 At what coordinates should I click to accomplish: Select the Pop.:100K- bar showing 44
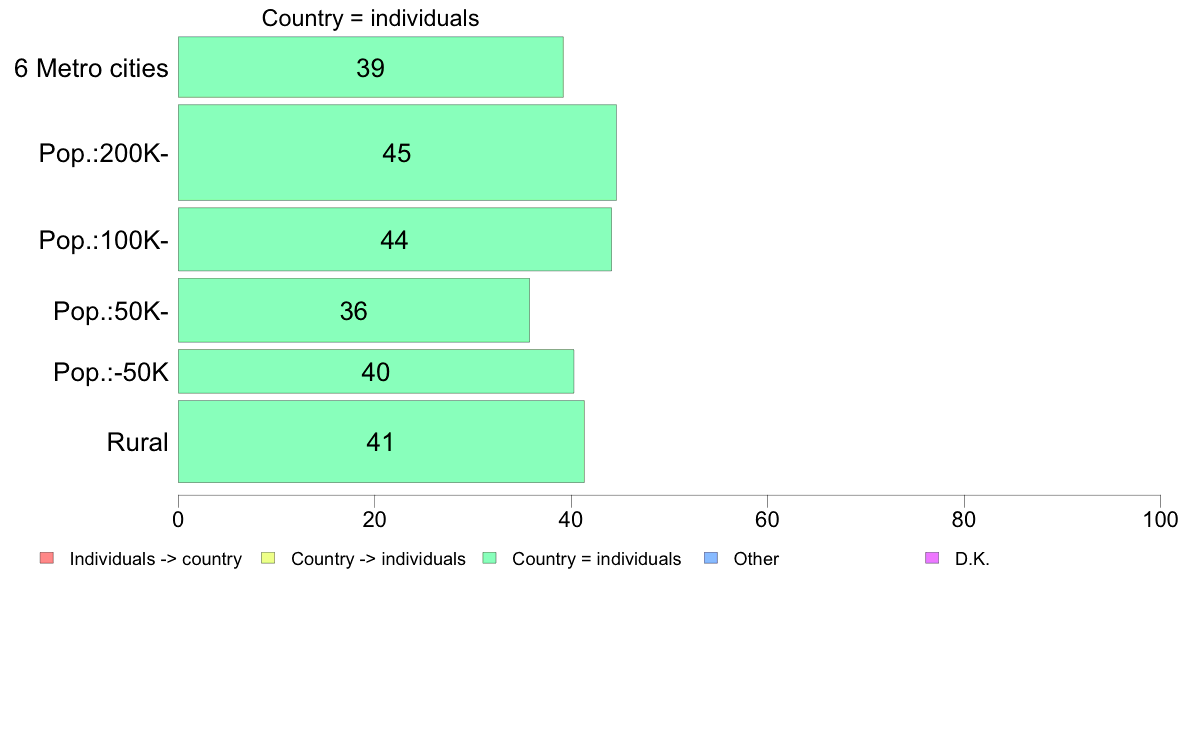click(x=395, y=239)
